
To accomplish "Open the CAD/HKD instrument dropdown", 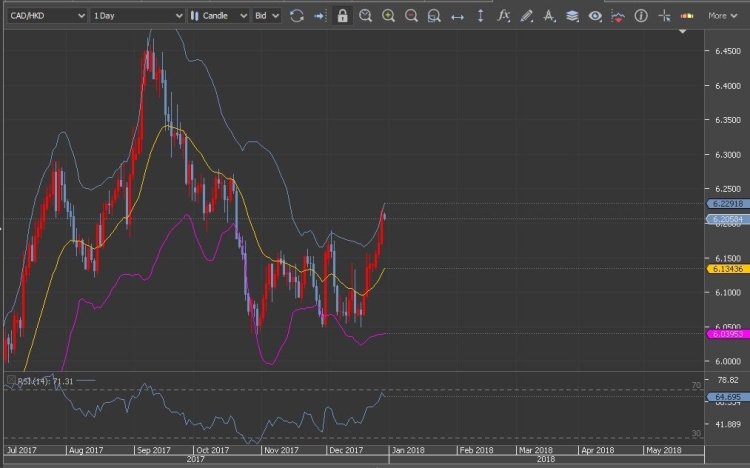I will [x=43, y=16].
